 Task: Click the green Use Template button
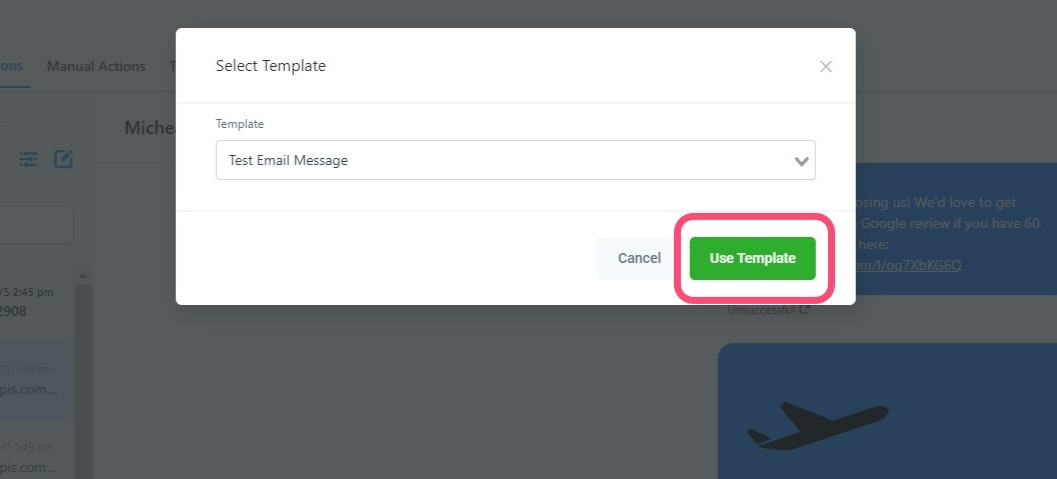click(752, 258)
